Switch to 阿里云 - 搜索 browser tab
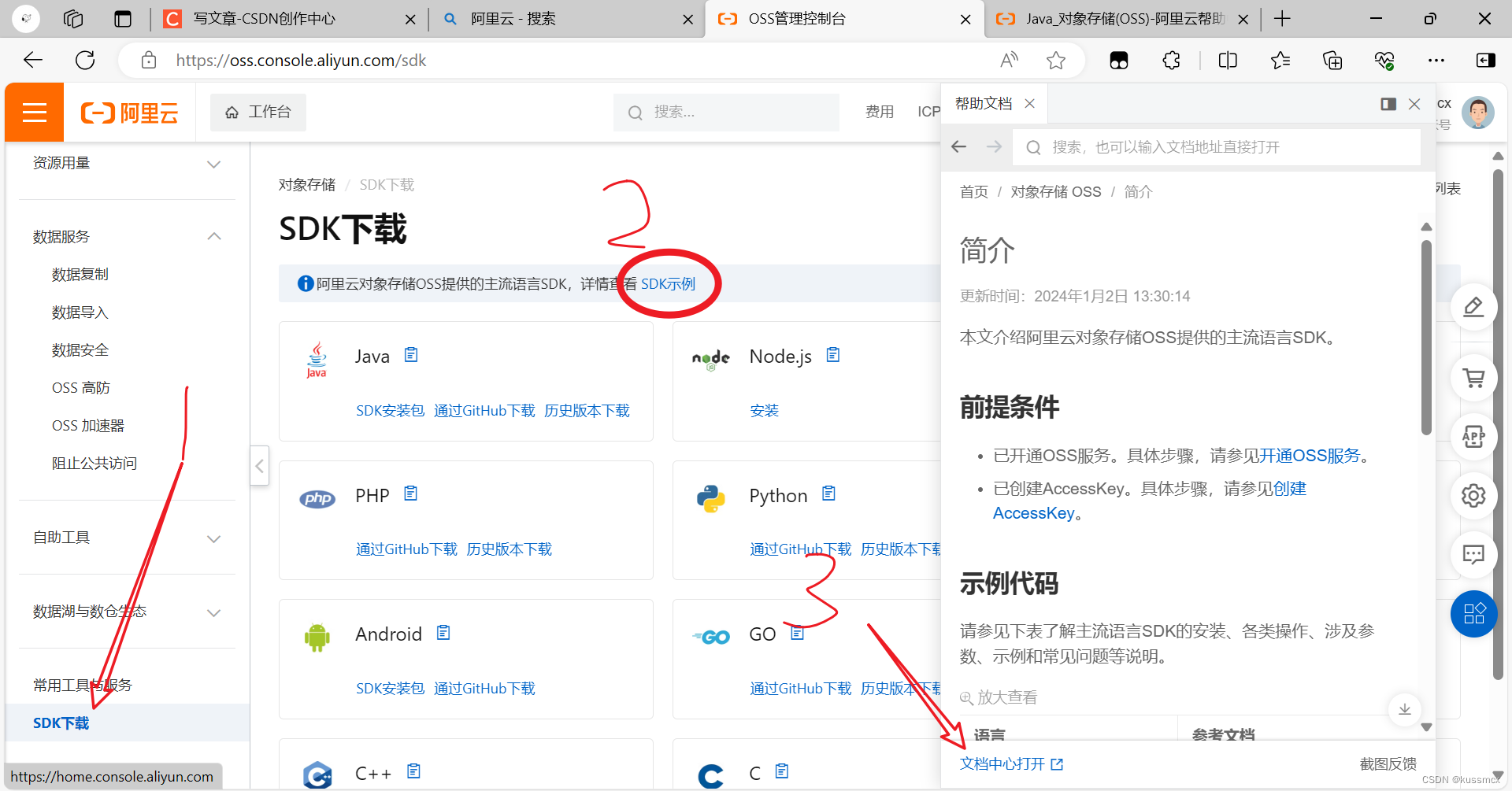1512x791 pixels. [566, 19]
